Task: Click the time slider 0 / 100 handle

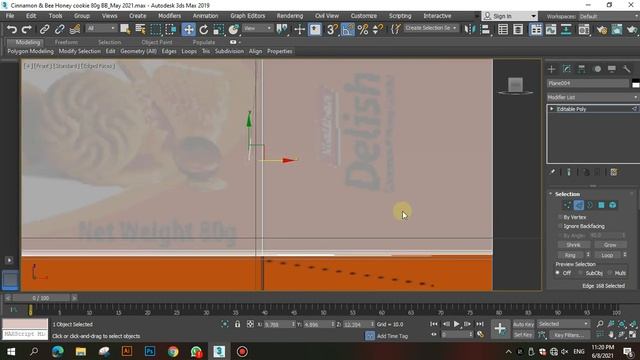Action: click(40, 298)
